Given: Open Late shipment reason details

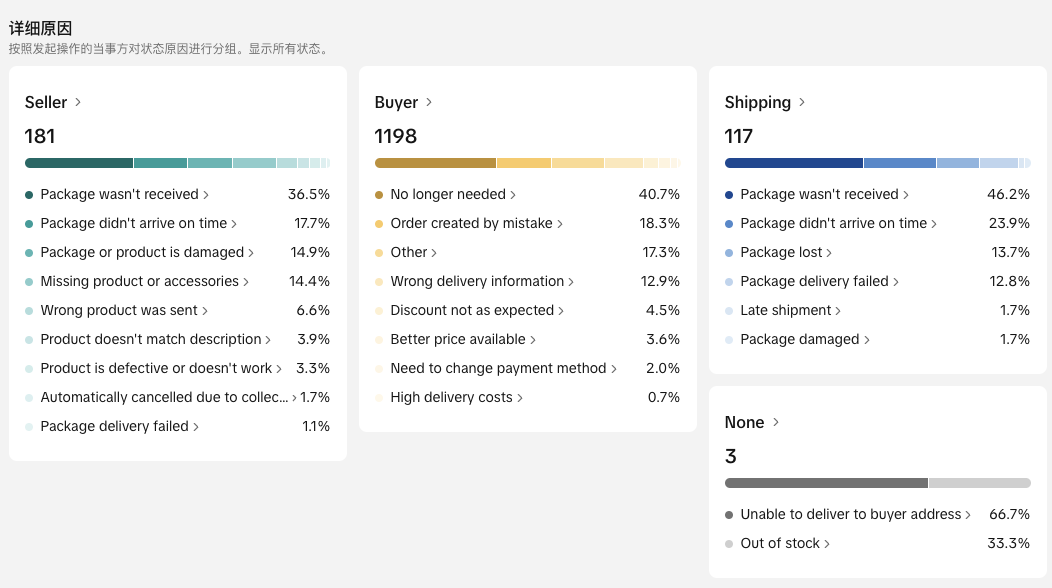Looking at the screenshot, I should click(x=790, y=311).
